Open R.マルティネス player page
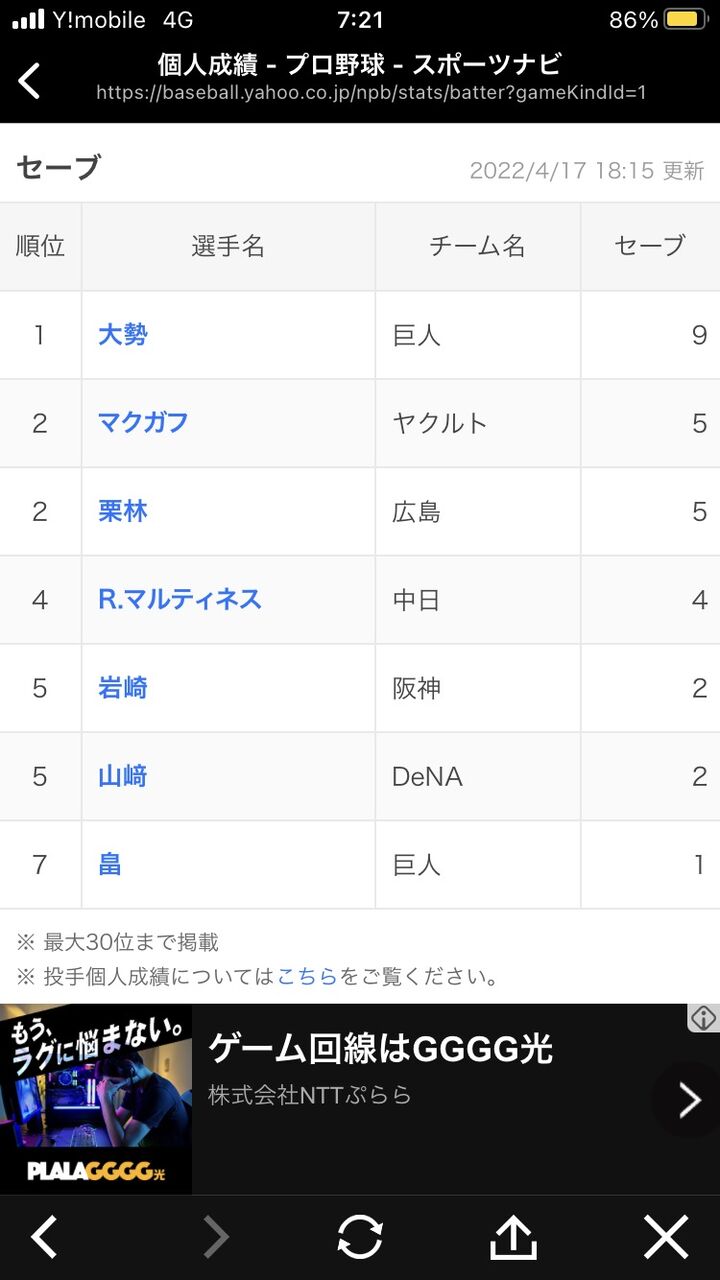Viewport: 720px width, 1280px height. pyautogui.click(x=180, y=599)
